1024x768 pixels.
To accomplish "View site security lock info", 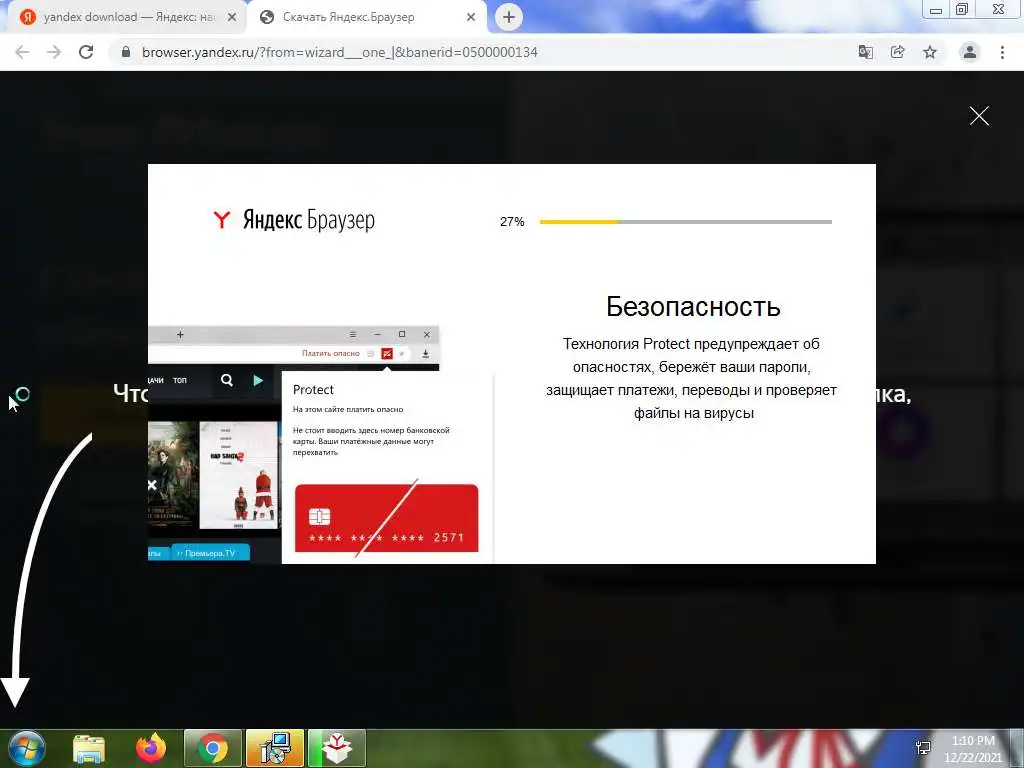I will point(126,52).
